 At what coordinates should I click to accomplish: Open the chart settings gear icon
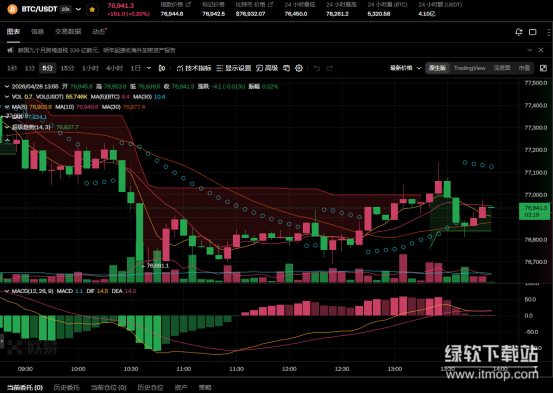point(299,68)
